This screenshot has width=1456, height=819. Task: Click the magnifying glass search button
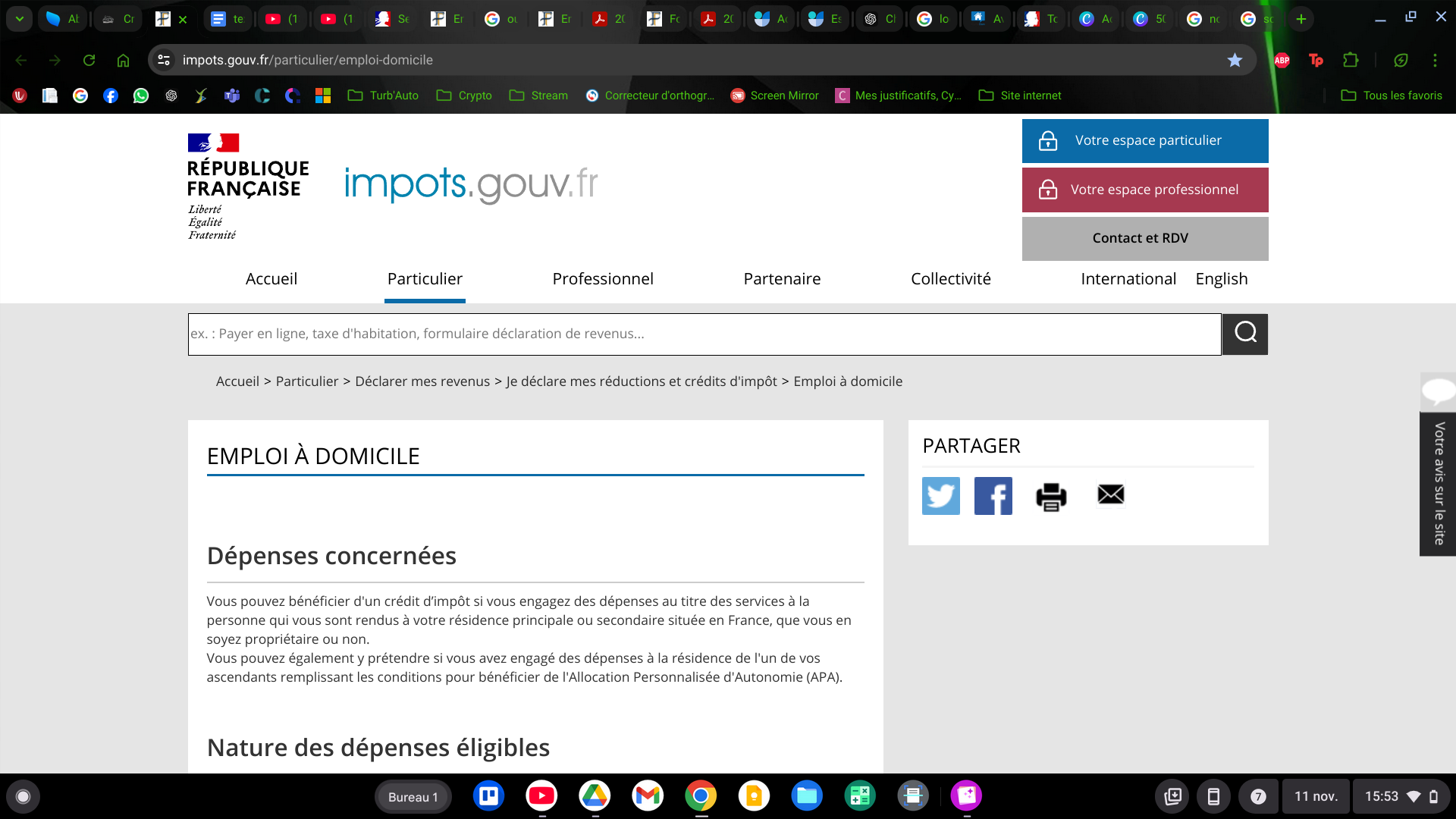tap(1245, 334)
